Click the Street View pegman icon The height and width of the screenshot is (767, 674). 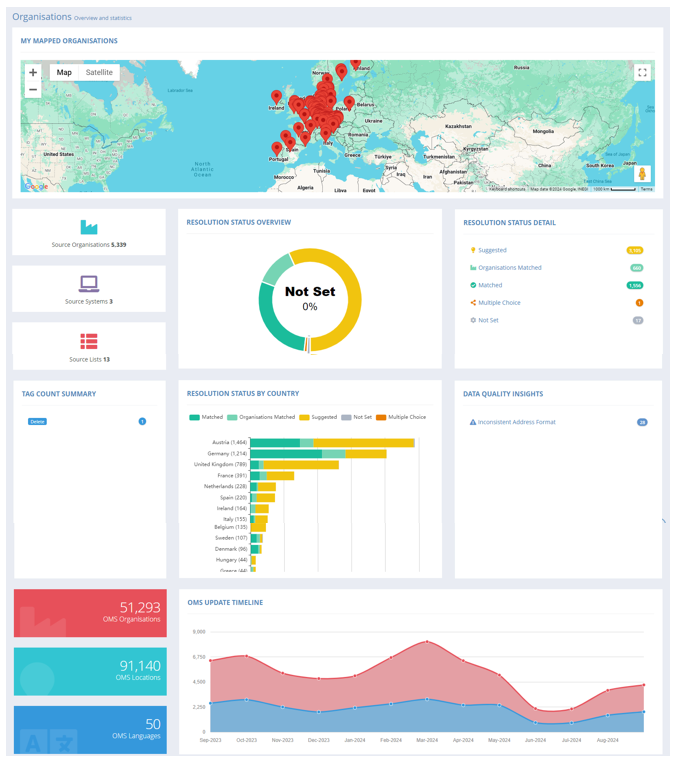pos(642,174)
